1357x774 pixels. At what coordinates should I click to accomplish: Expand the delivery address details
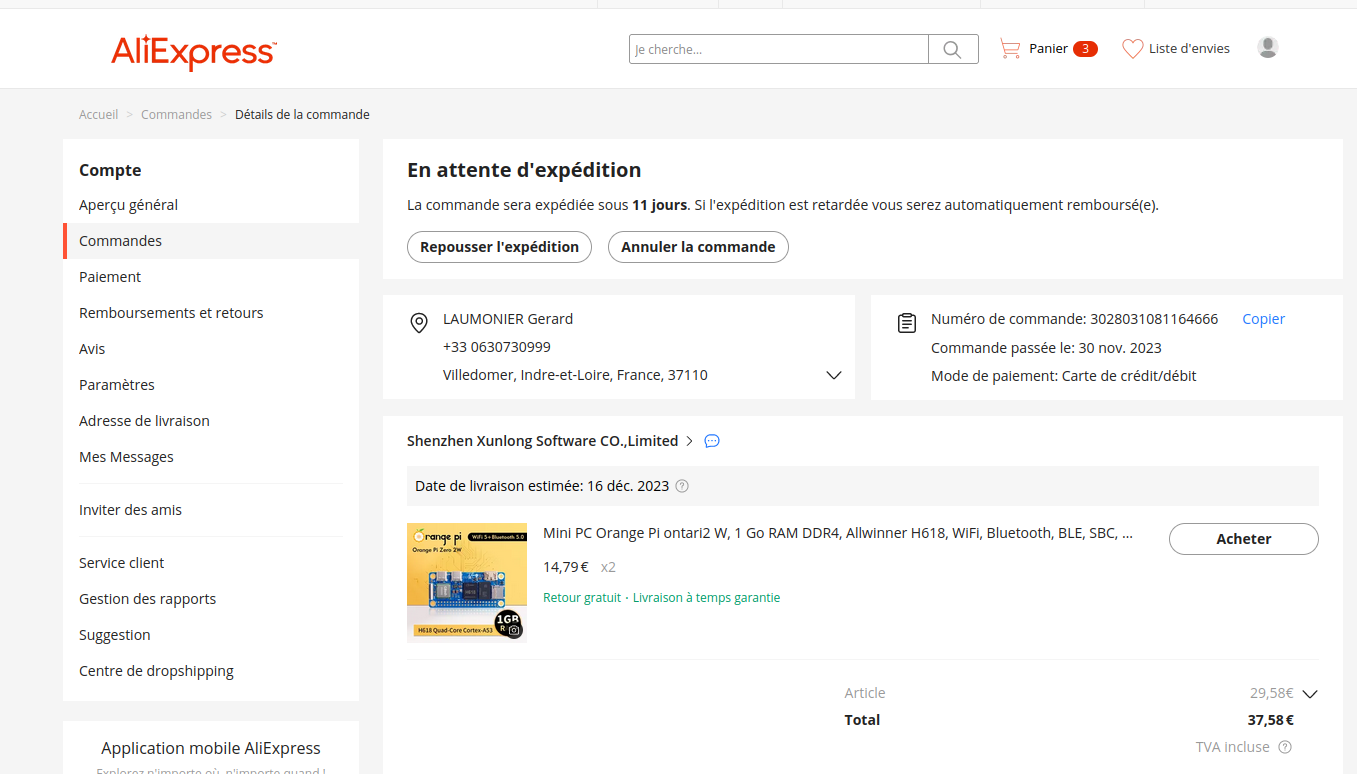tap(833, 375)
